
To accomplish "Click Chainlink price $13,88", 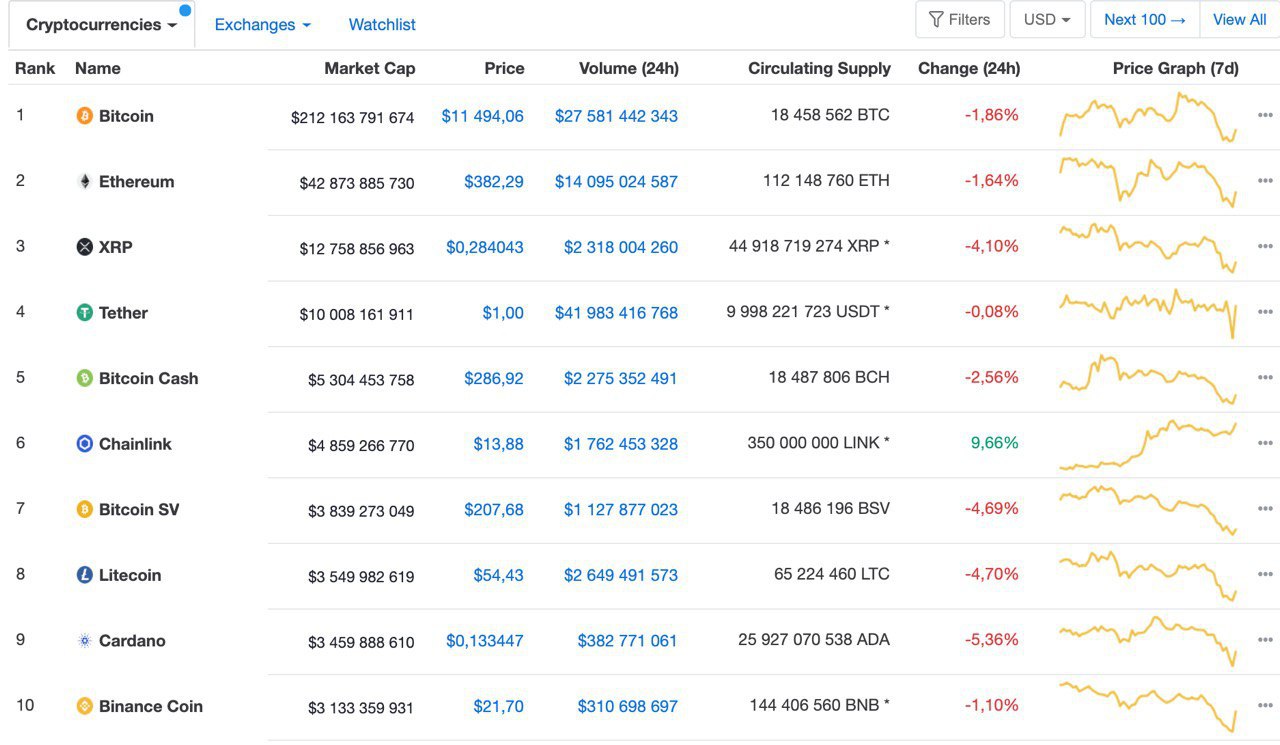I will [499, 444].
